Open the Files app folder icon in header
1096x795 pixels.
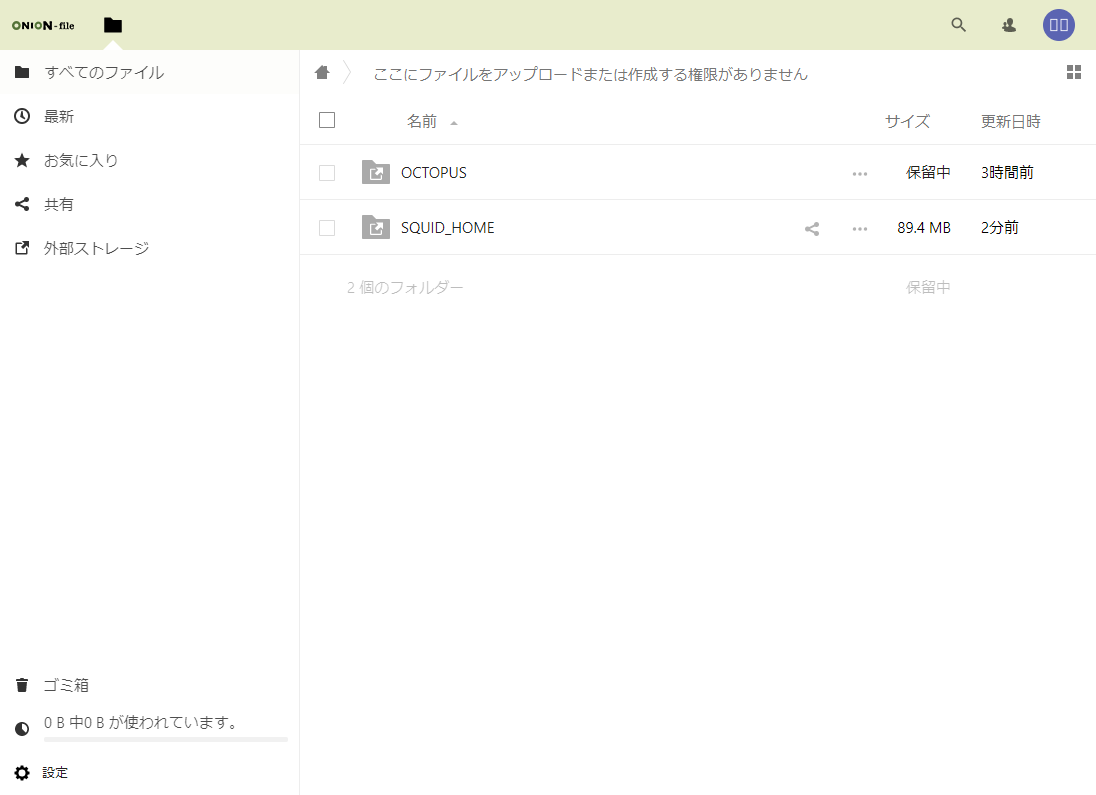(113, 25)
